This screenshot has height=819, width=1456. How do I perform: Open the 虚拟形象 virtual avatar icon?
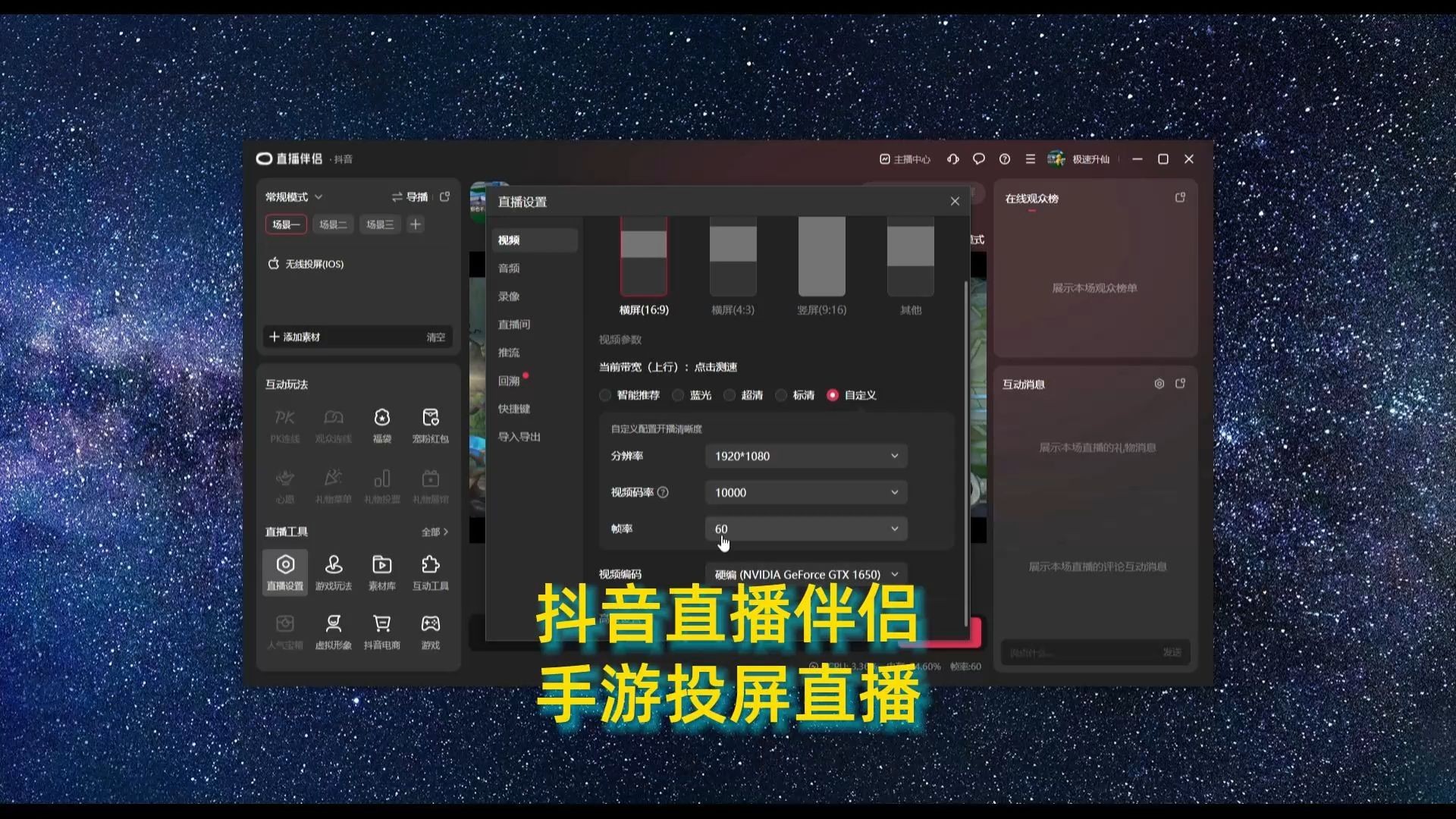click(x=334, y=632)
